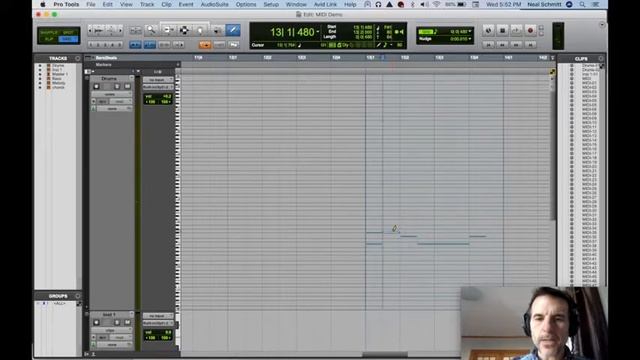This screenshot has height=360, width=640.
Task: Open the AudioSuite menu
Action: click(x=215, y=4)
